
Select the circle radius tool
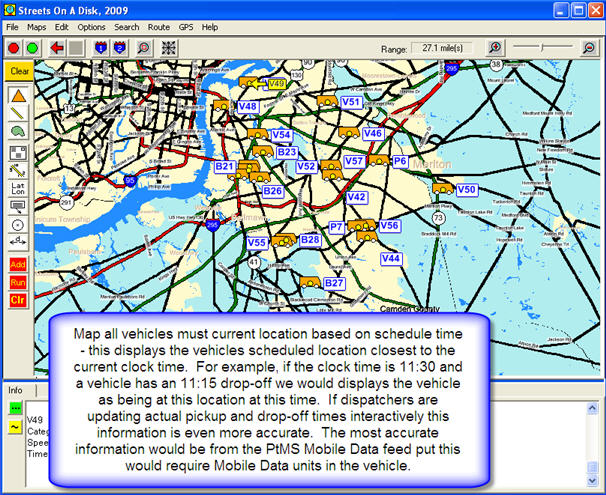click(x=18, y=225)
